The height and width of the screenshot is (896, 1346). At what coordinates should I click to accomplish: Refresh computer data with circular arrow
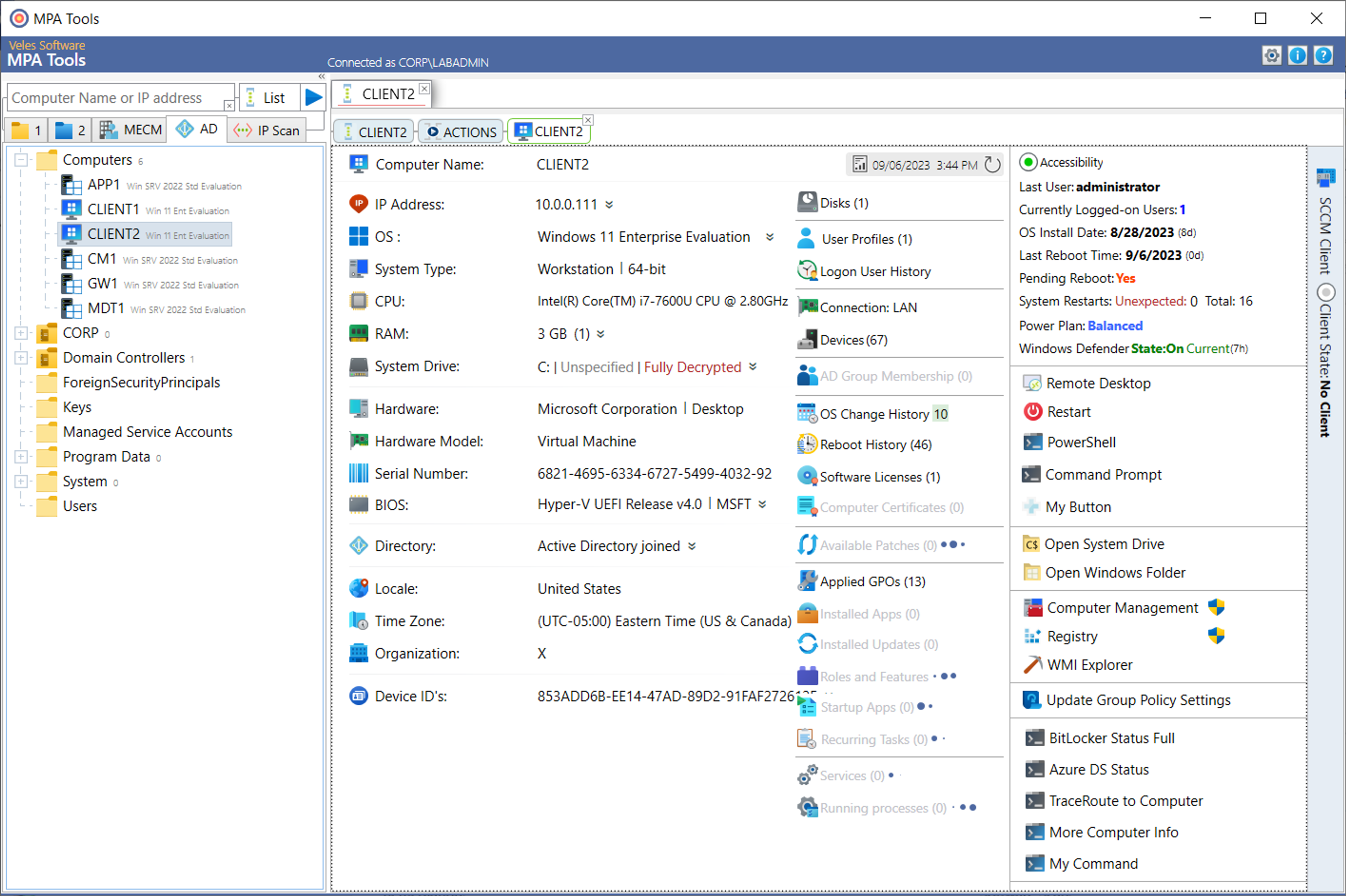[x=993, y=164]
